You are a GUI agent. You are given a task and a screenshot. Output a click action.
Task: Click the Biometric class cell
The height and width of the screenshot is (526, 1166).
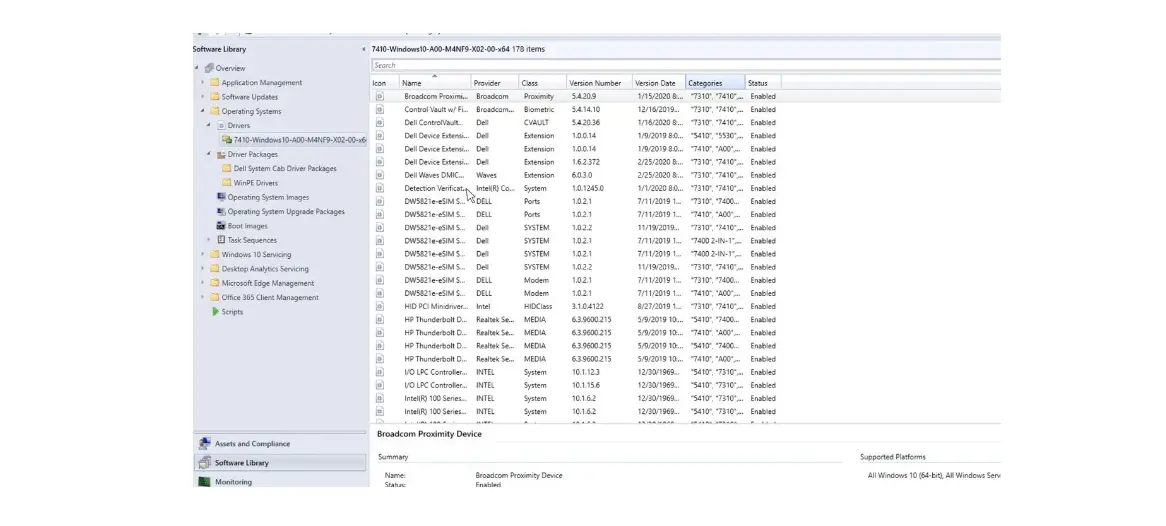tap(538, 109)
